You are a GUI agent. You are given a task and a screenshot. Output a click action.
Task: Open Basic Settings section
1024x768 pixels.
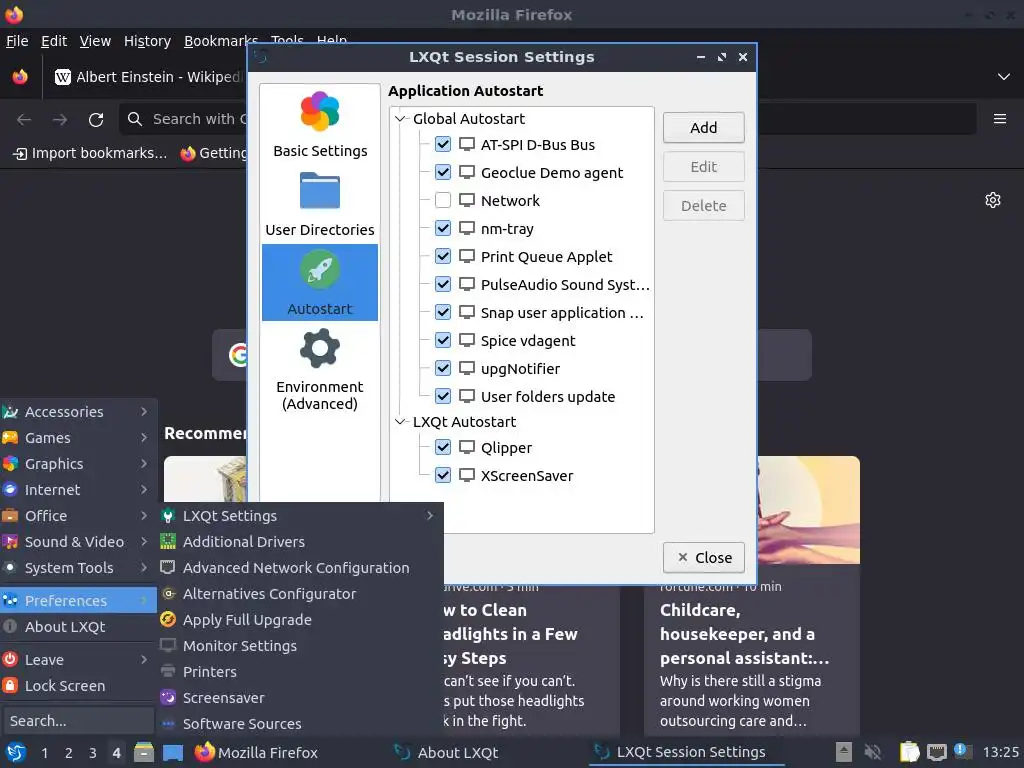pos(320,125)
